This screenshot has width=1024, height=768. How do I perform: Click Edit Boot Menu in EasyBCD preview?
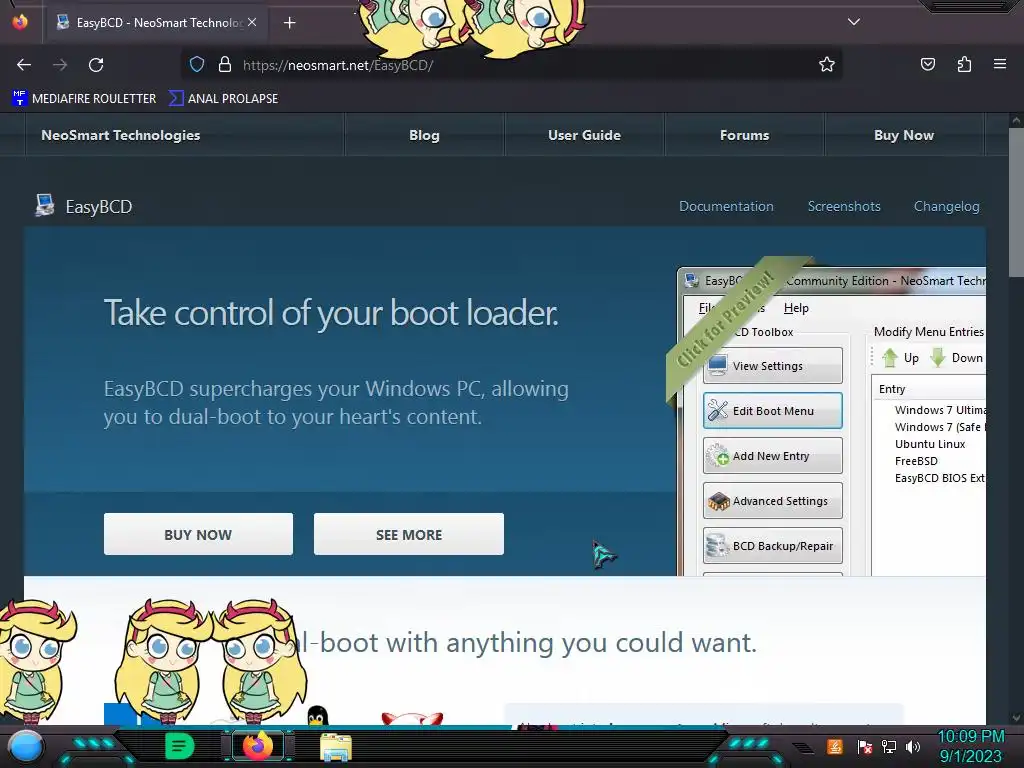[x=773, y=411]
